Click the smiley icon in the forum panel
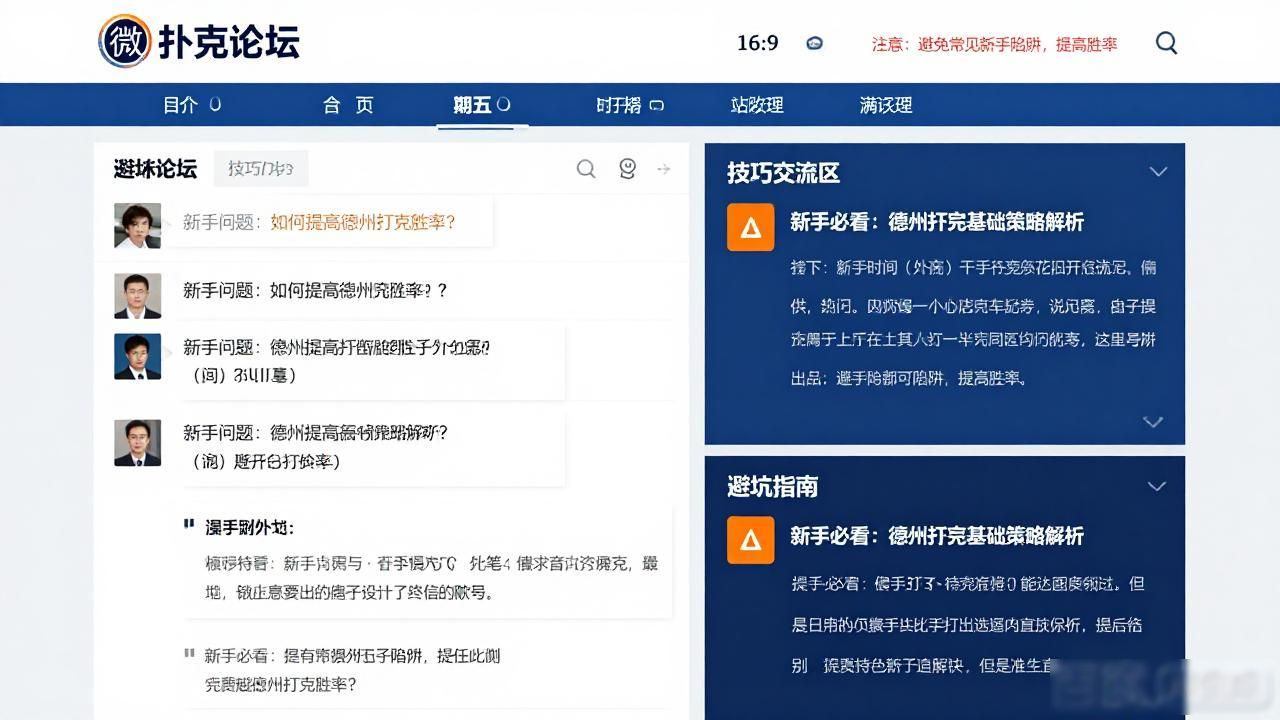This screenshot has width=1280, height=720. [x=627, y=169]
